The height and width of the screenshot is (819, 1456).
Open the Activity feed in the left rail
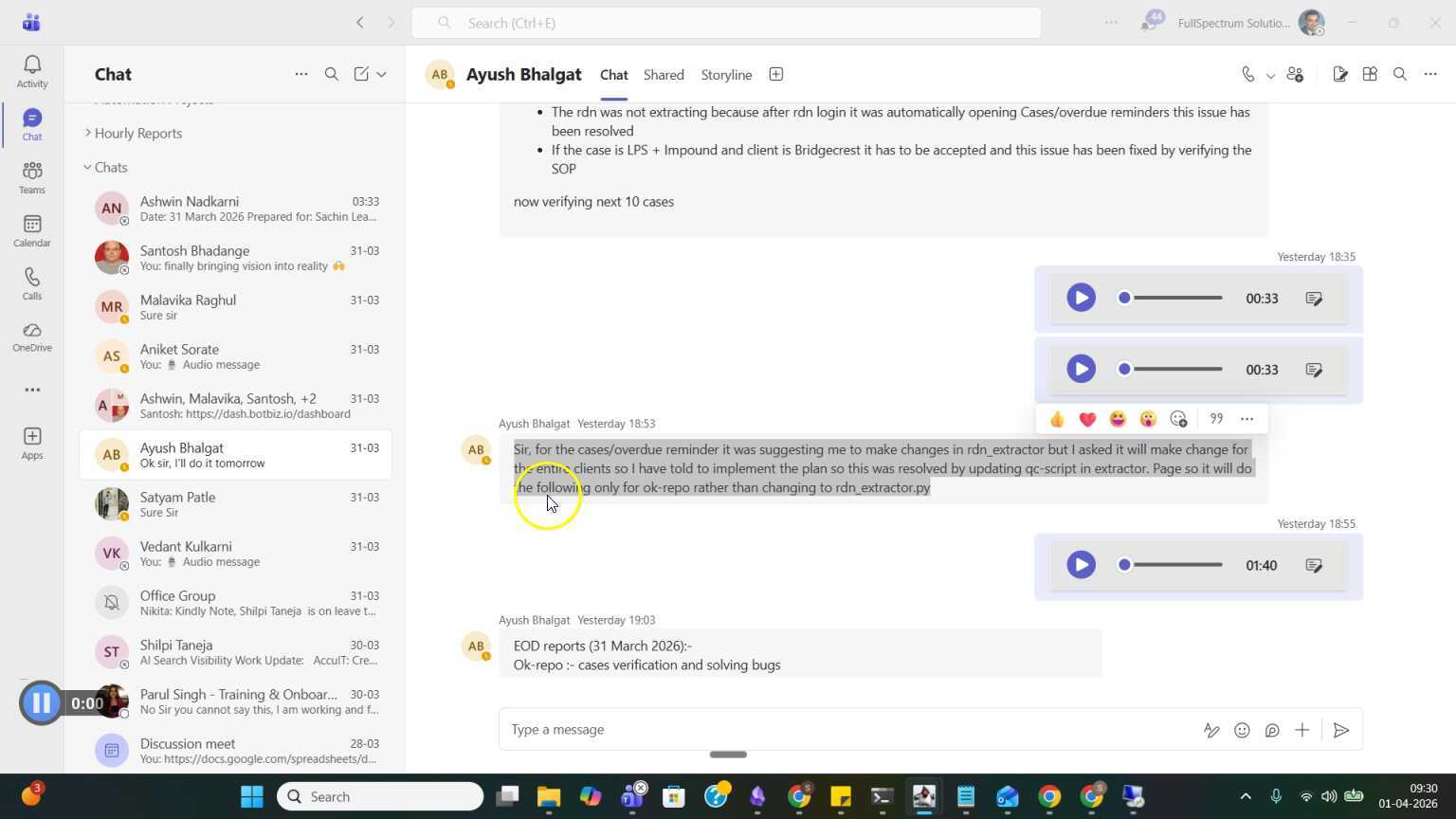click(x=31, y=72)
